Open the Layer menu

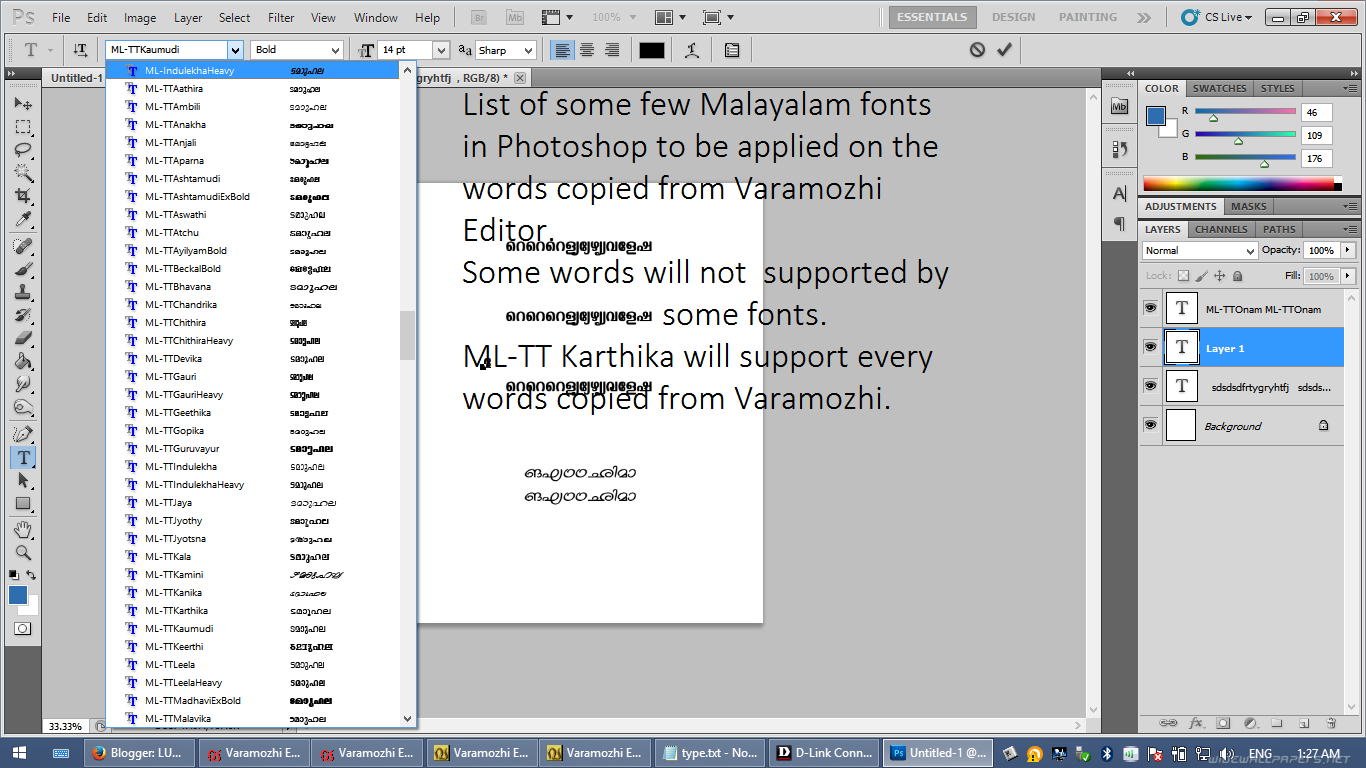188,18
